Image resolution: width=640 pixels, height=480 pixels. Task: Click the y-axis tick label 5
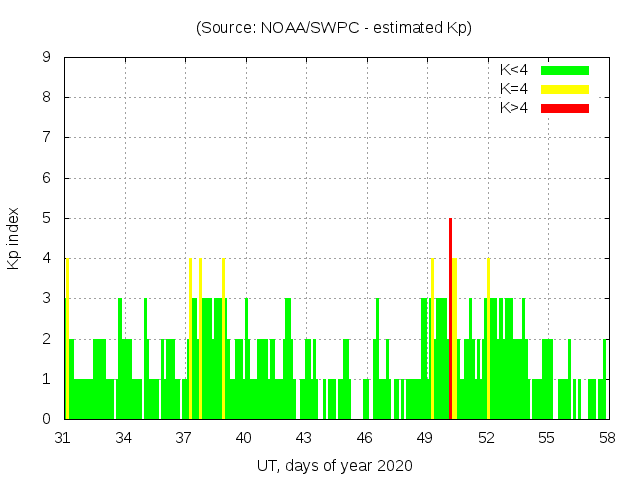[46, 218]
